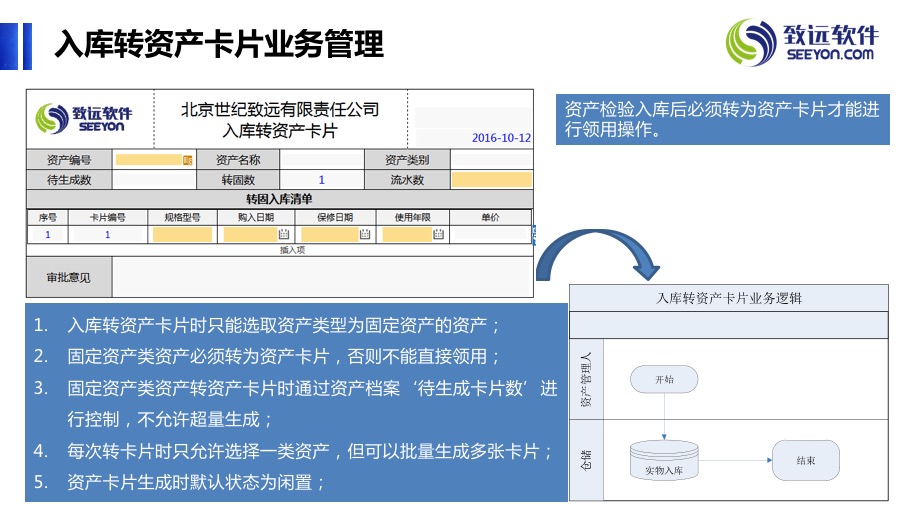Click the 审批意见 text area
Image resolution: width=900 pixels, height=506 pixels.
pyautogui.click(x=322, y=277)
